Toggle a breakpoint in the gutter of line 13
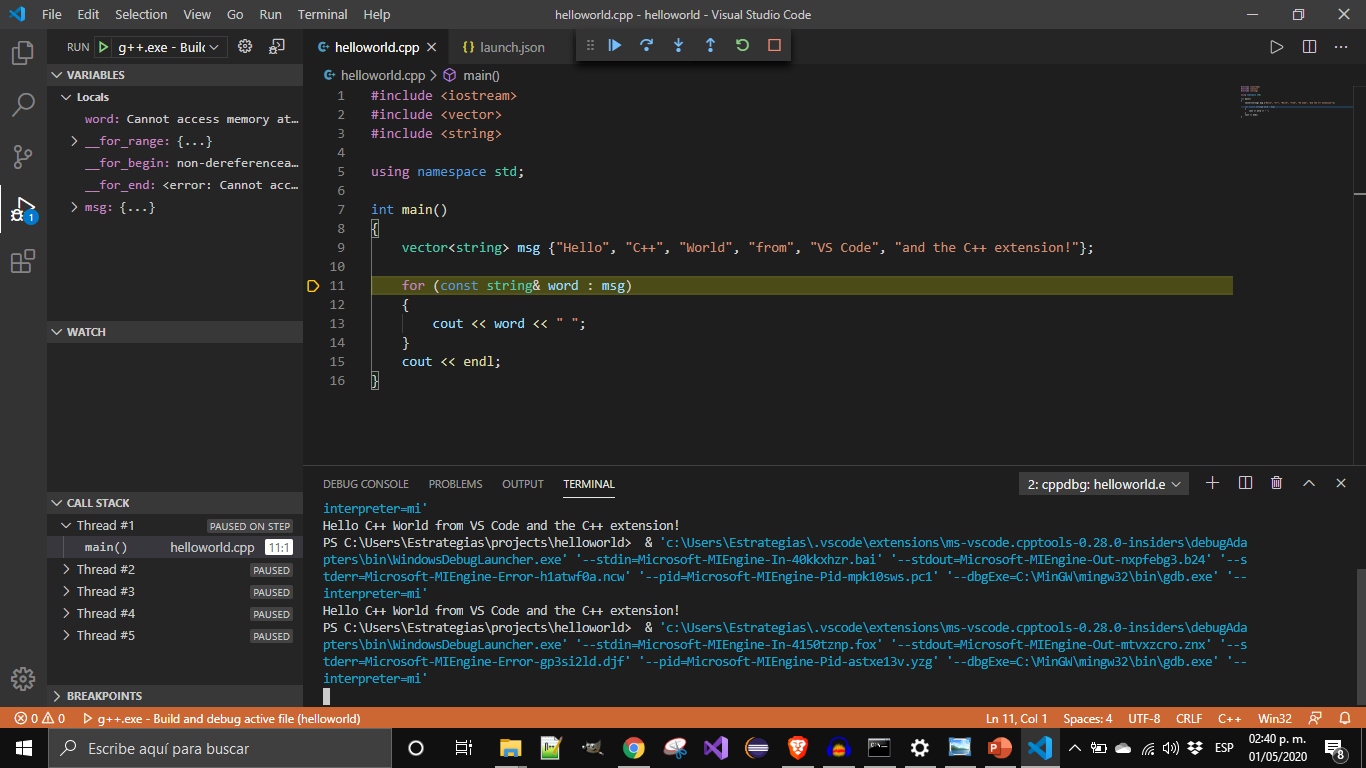The width and height of the screenshot is (1366, 768). [x=313, y=323]
